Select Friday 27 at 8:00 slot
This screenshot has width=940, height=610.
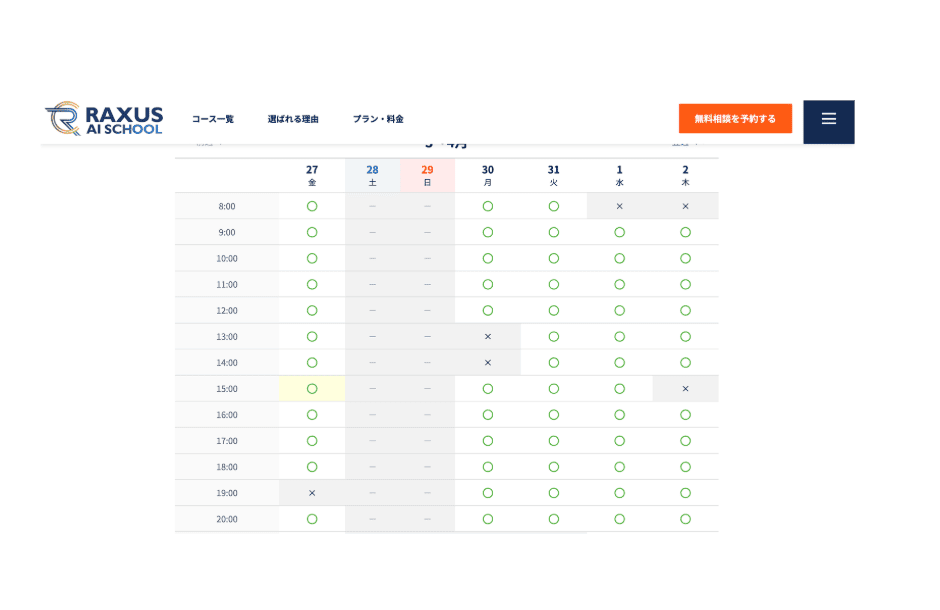coord(312,206)
